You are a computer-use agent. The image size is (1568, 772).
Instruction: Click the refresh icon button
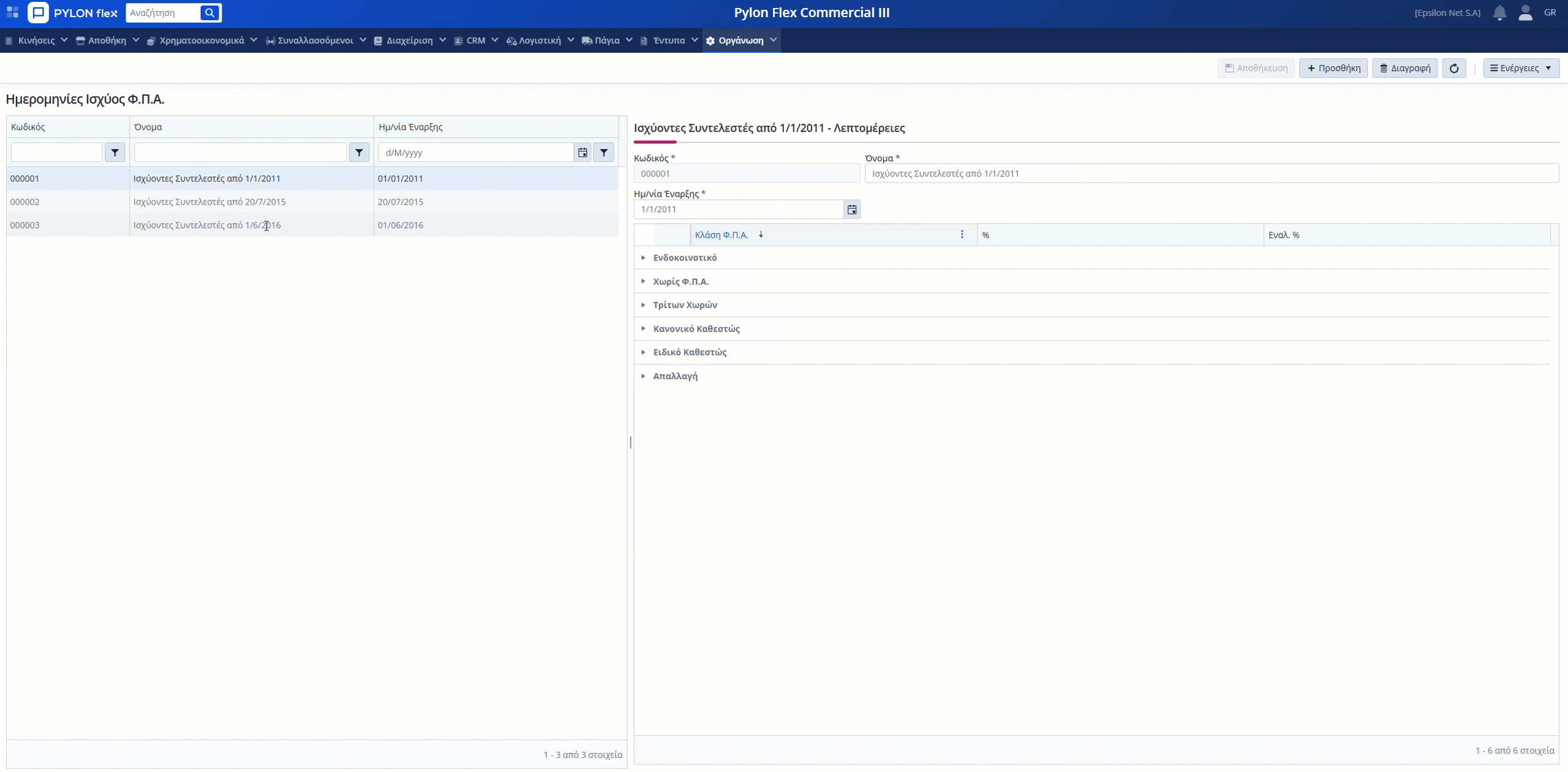click(1454, 68)
